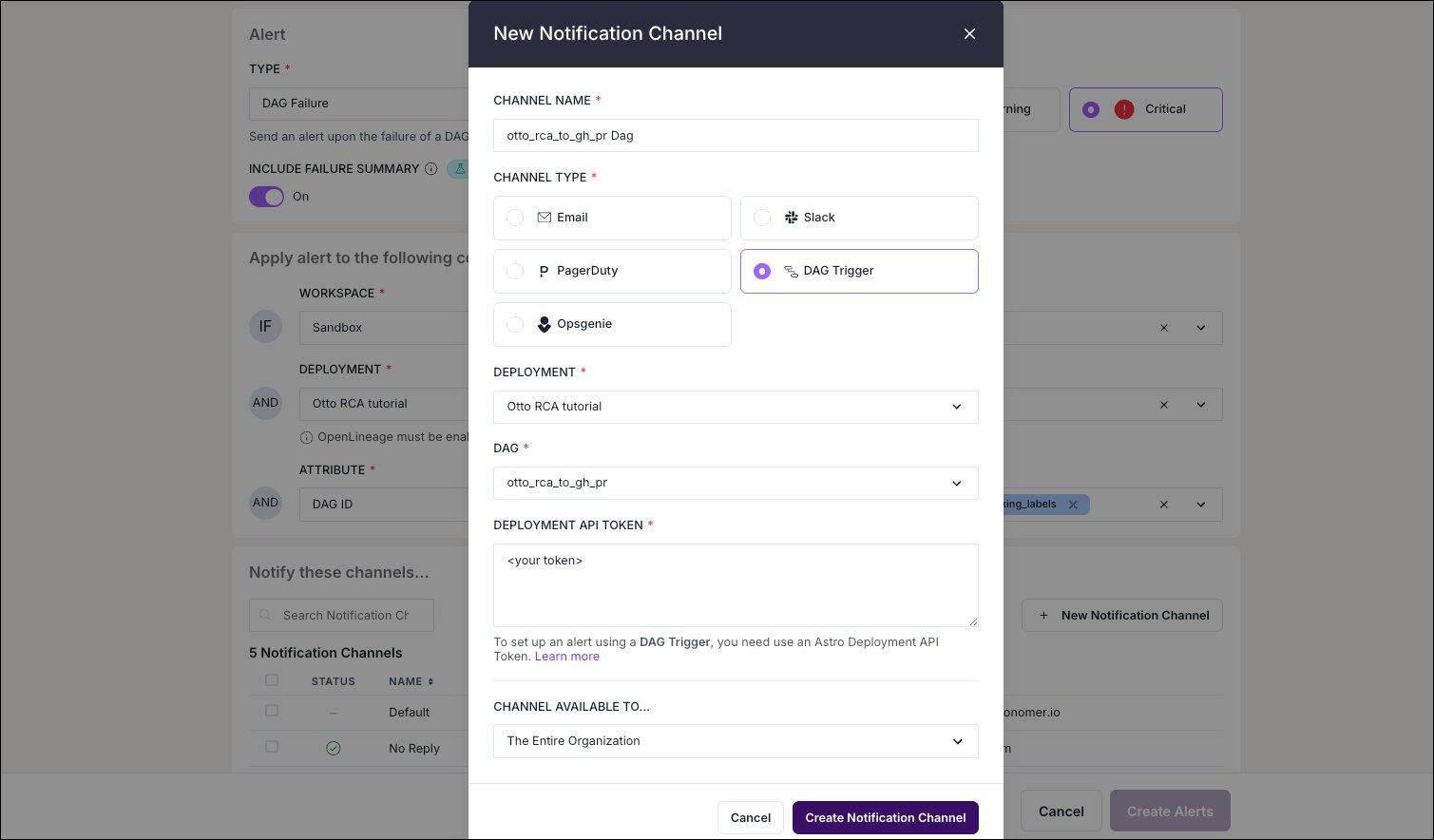Click the Failure Summary info icon
This screenshot has height=840, width=1434.
pyautogui.click(x=430, y=169)
